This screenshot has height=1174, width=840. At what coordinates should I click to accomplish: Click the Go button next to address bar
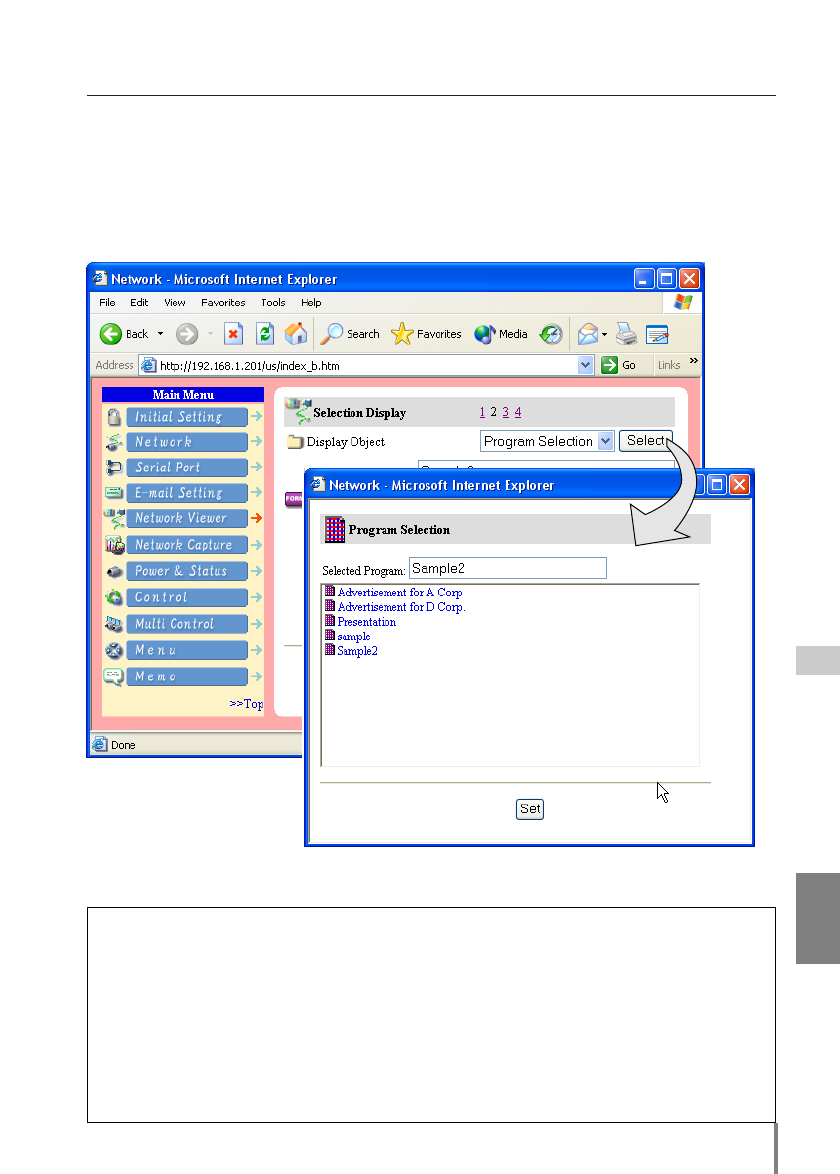[x=619, y=365]
